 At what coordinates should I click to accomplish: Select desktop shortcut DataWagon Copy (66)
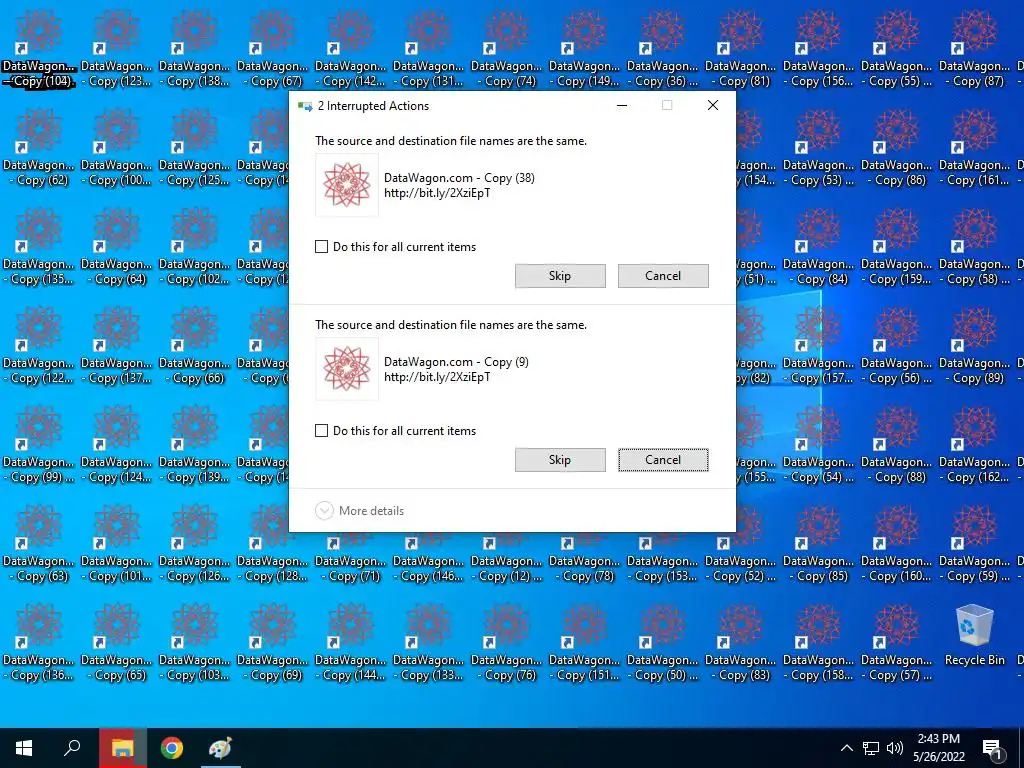coord(195,345)
